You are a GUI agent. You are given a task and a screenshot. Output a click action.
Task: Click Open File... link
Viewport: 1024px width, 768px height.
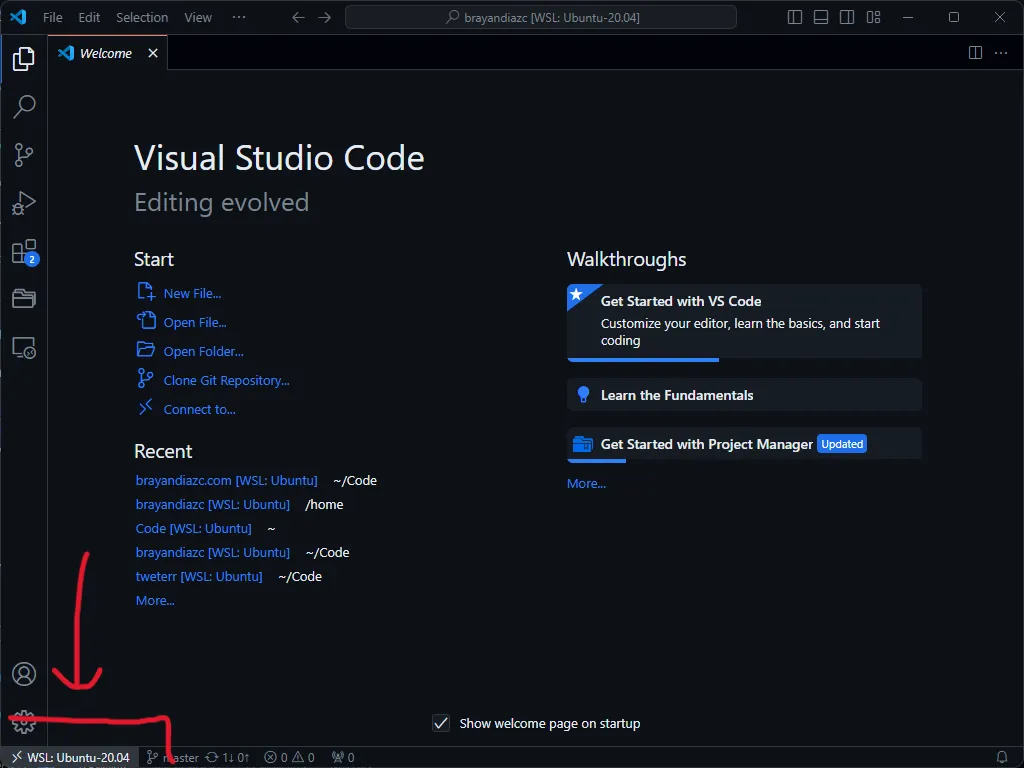click(x=195, y=323)
